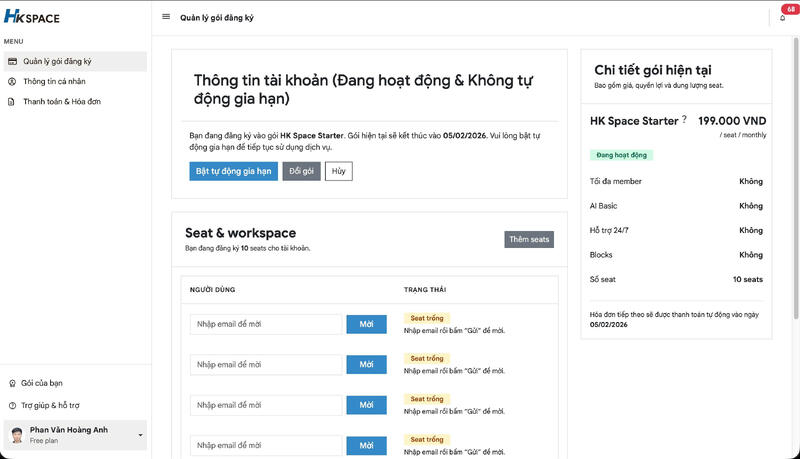The image size is (800, 459).
Task: Click Phan Văn Hoàng Anh avatar photo
Action: click(x=17, y=435)
